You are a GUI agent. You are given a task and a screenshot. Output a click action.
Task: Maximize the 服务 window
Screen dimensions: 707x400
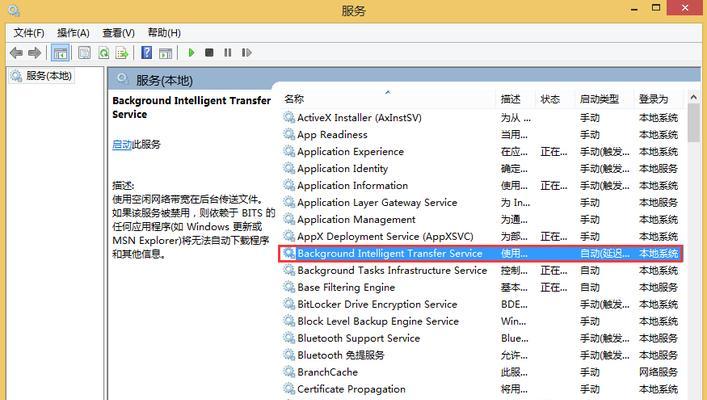click(x=656, y=8)
